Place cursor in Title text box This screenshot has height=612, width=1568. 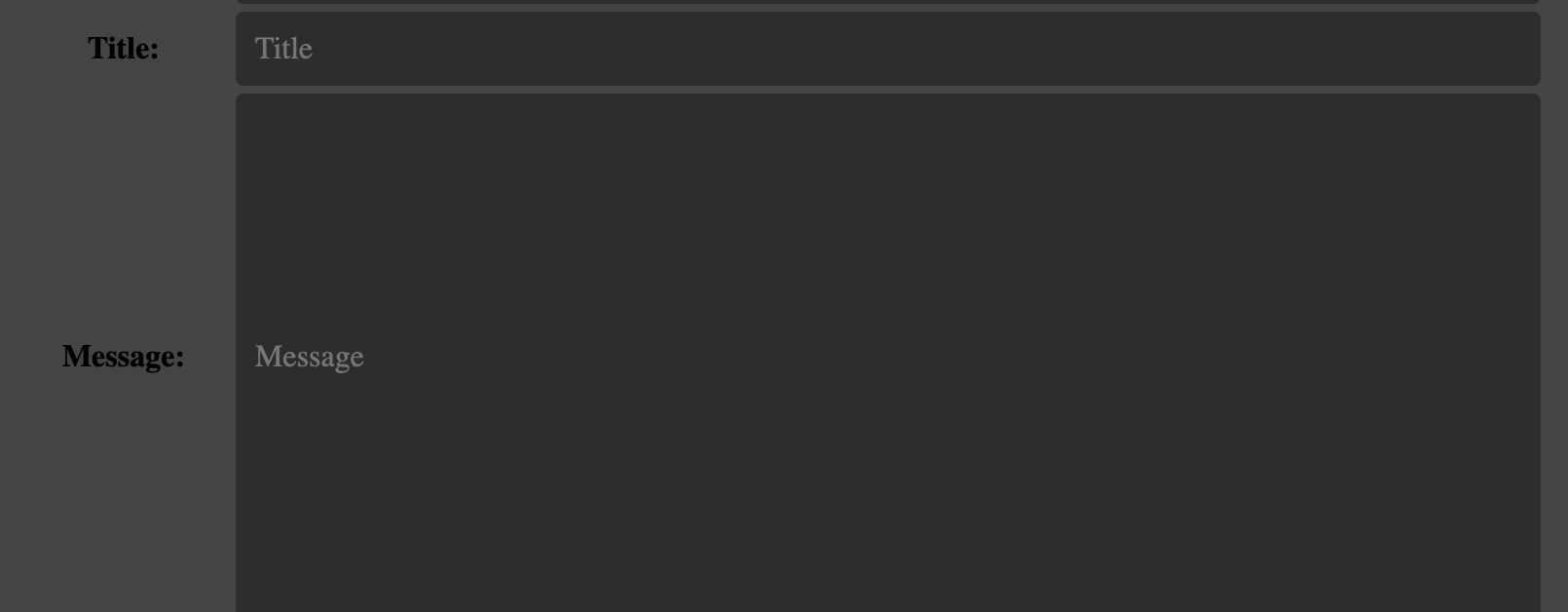point(887,49)
